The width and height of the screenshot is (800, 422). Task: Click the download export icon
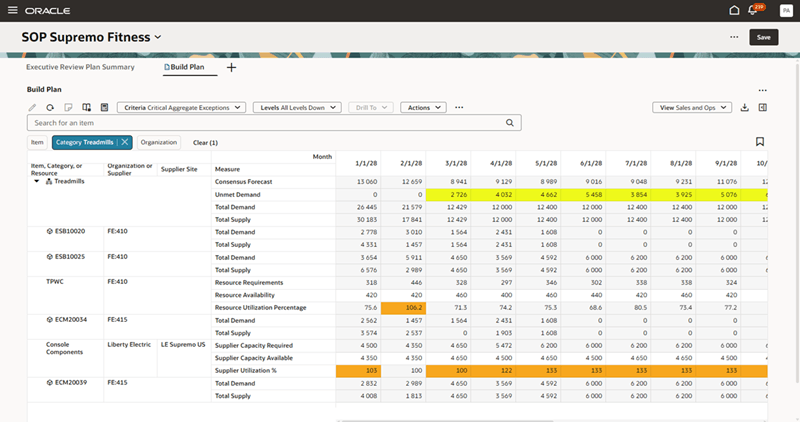coord(744,107)
